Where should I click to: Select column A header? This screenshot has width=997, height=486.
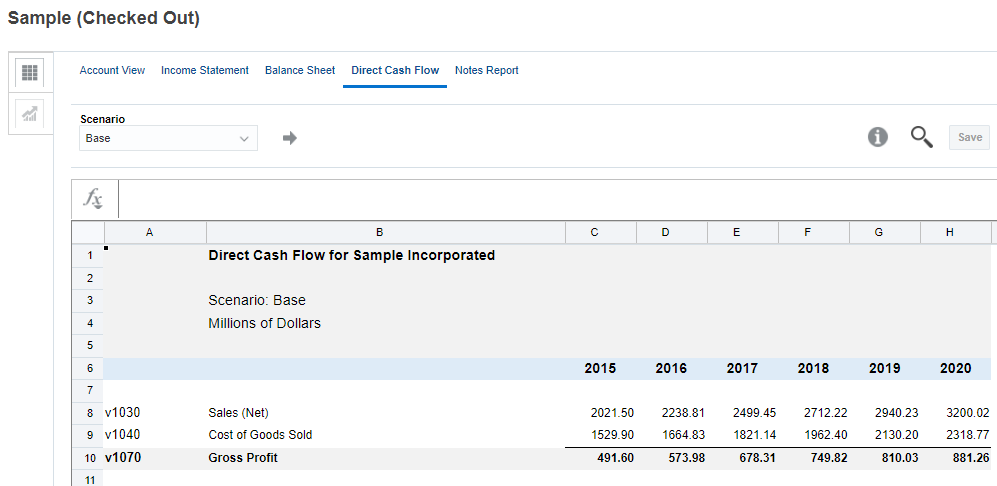click(155, 232)
